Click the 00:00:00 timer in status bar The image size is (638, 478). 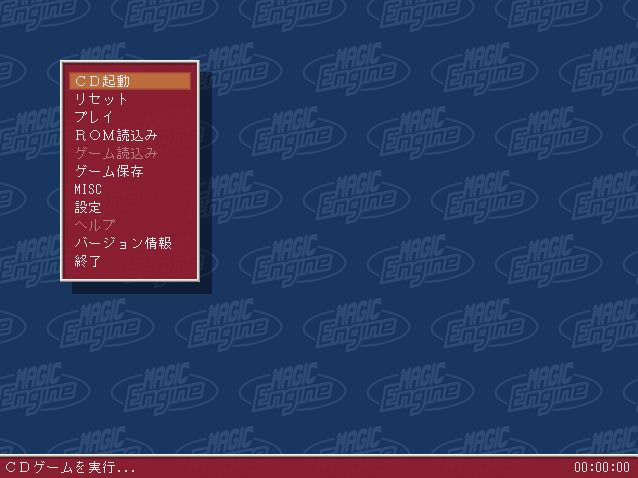[x=602, y=467]
